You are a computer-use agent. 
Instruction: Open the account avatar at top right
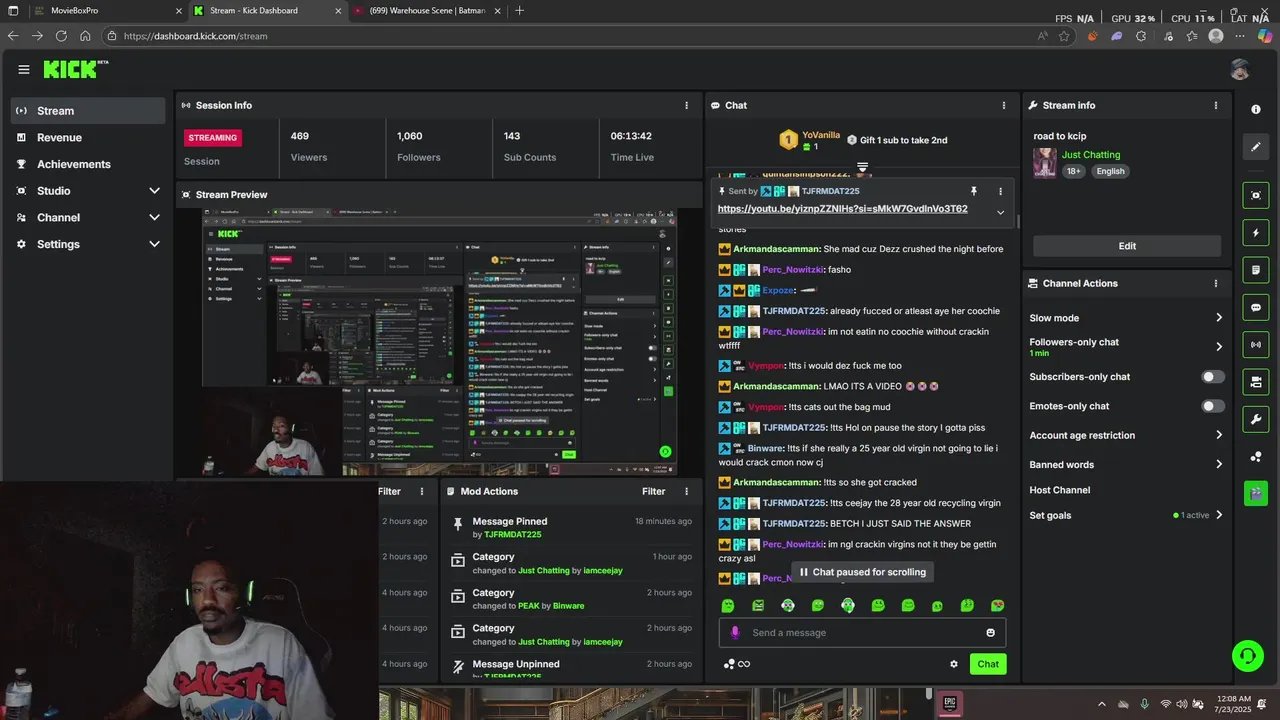1240,69
